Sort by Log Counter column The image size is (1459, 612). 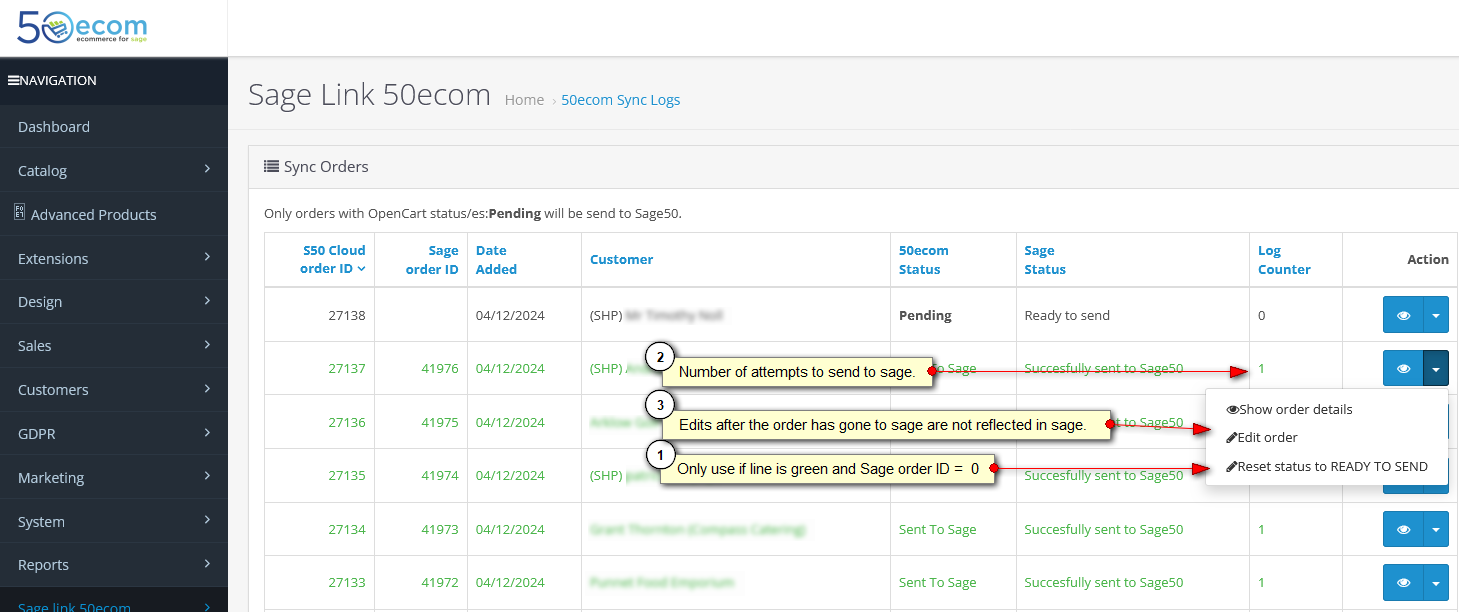1284,259
